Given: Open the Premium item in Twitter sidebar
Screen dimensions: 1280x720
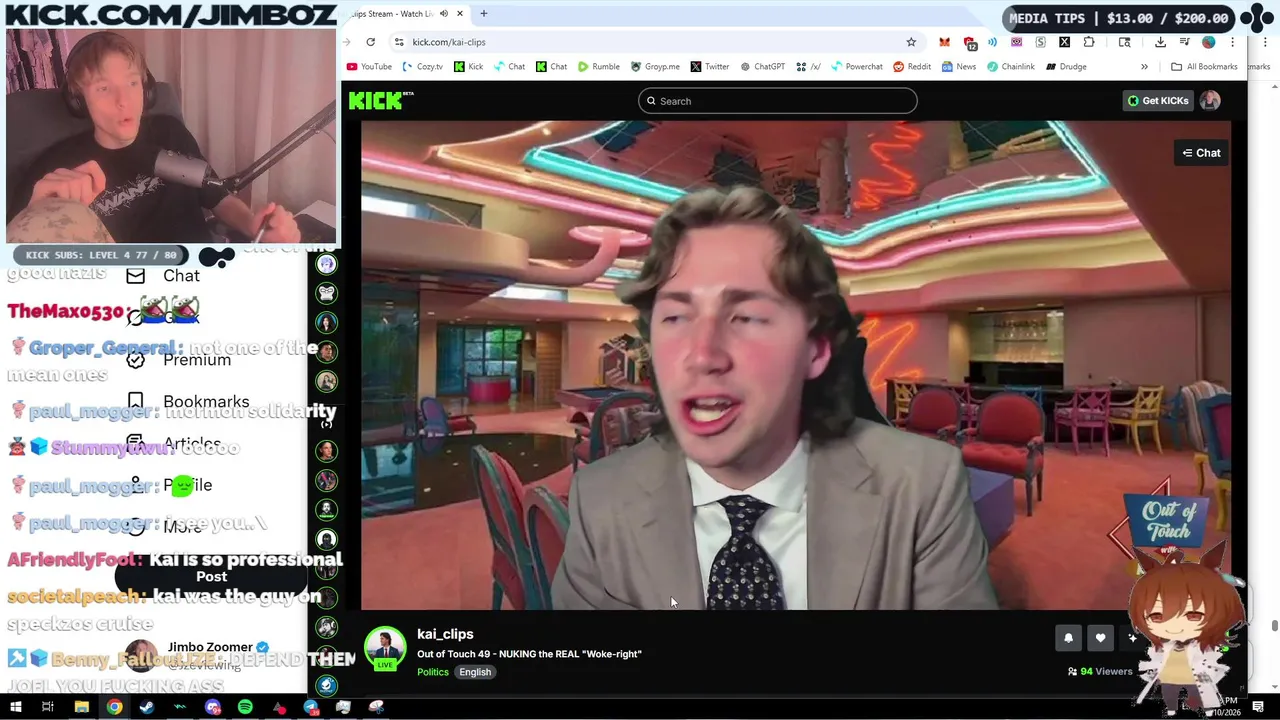Looking at the screenshot, I should [180, 360].
